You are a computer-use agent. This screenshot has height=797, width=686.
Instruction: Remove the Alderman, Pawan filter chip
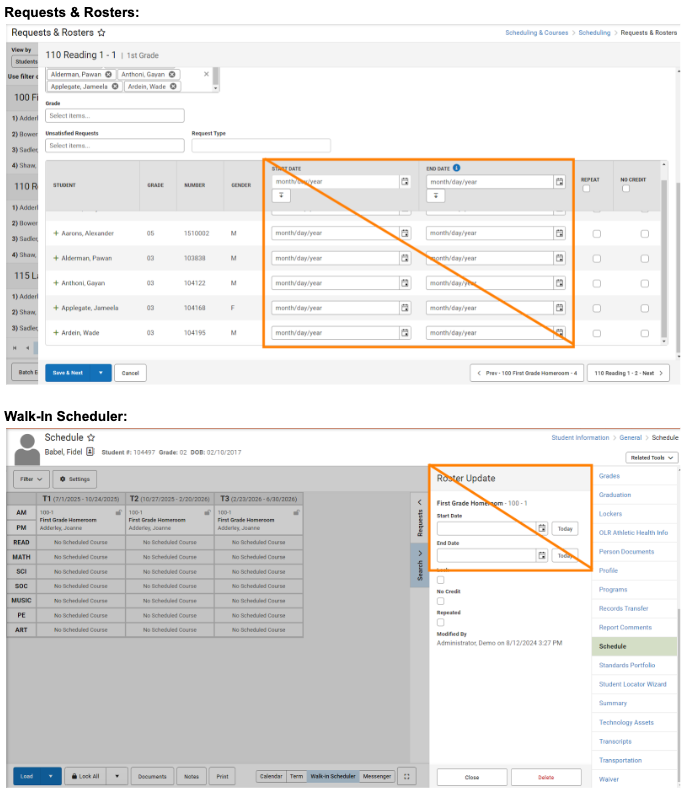pos(108,74)
